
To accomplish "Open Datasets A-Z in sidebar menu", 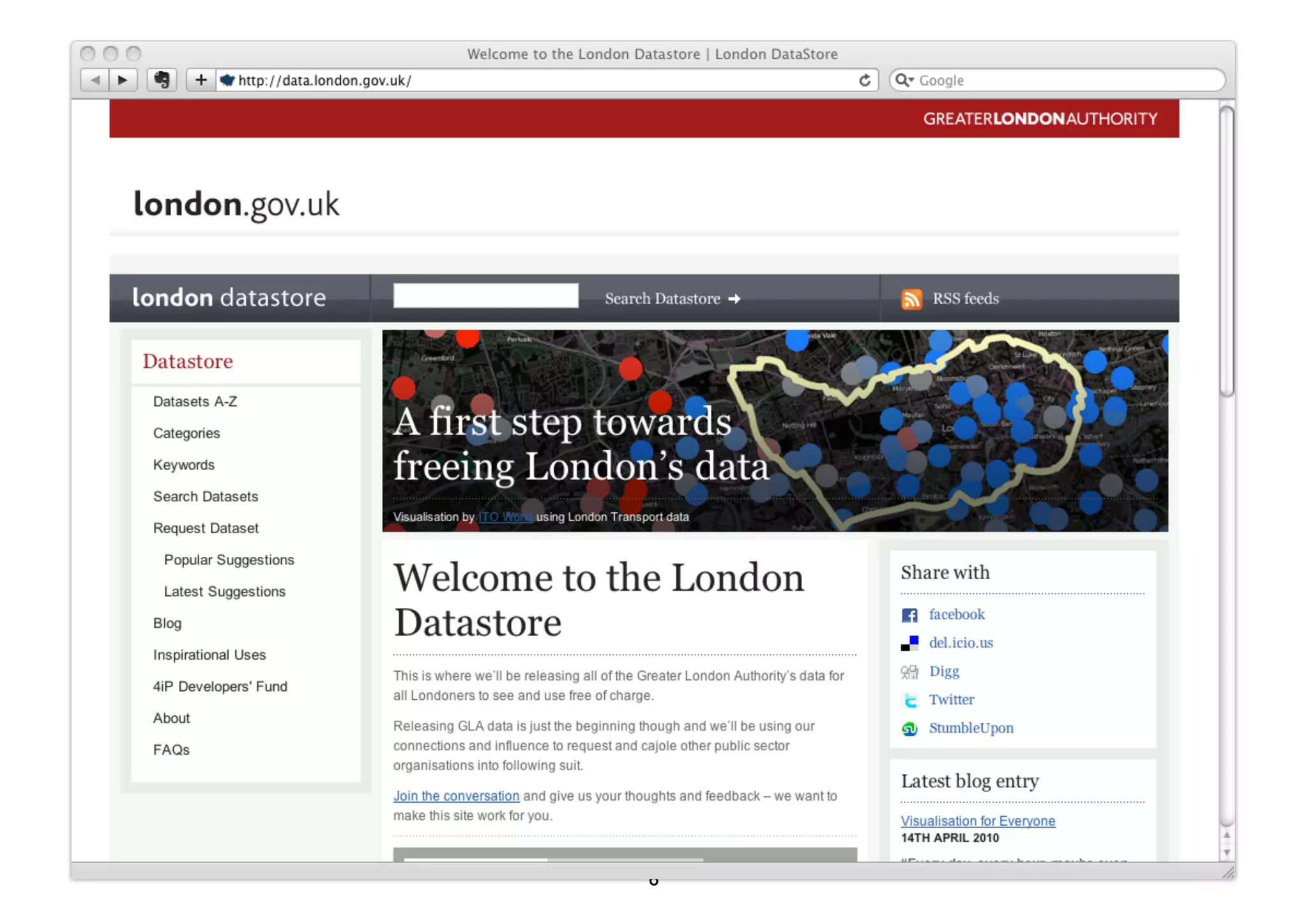I will coord(195,402).
